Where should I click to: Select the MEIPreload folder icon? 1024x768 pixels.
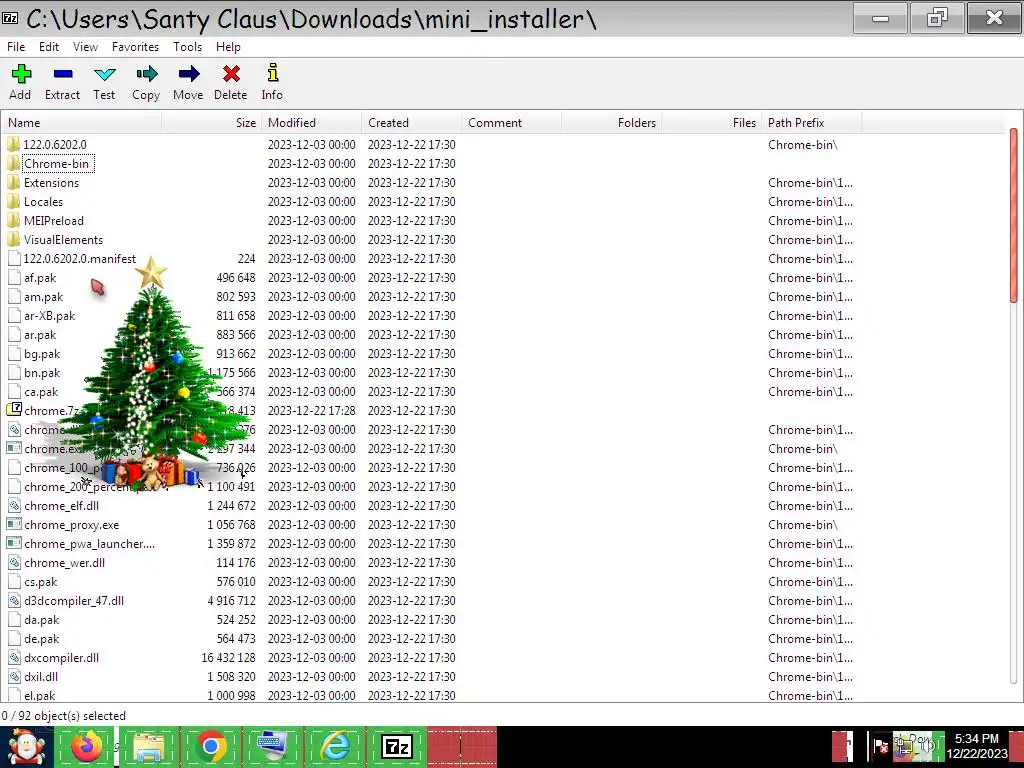click(x=14, y=220)
